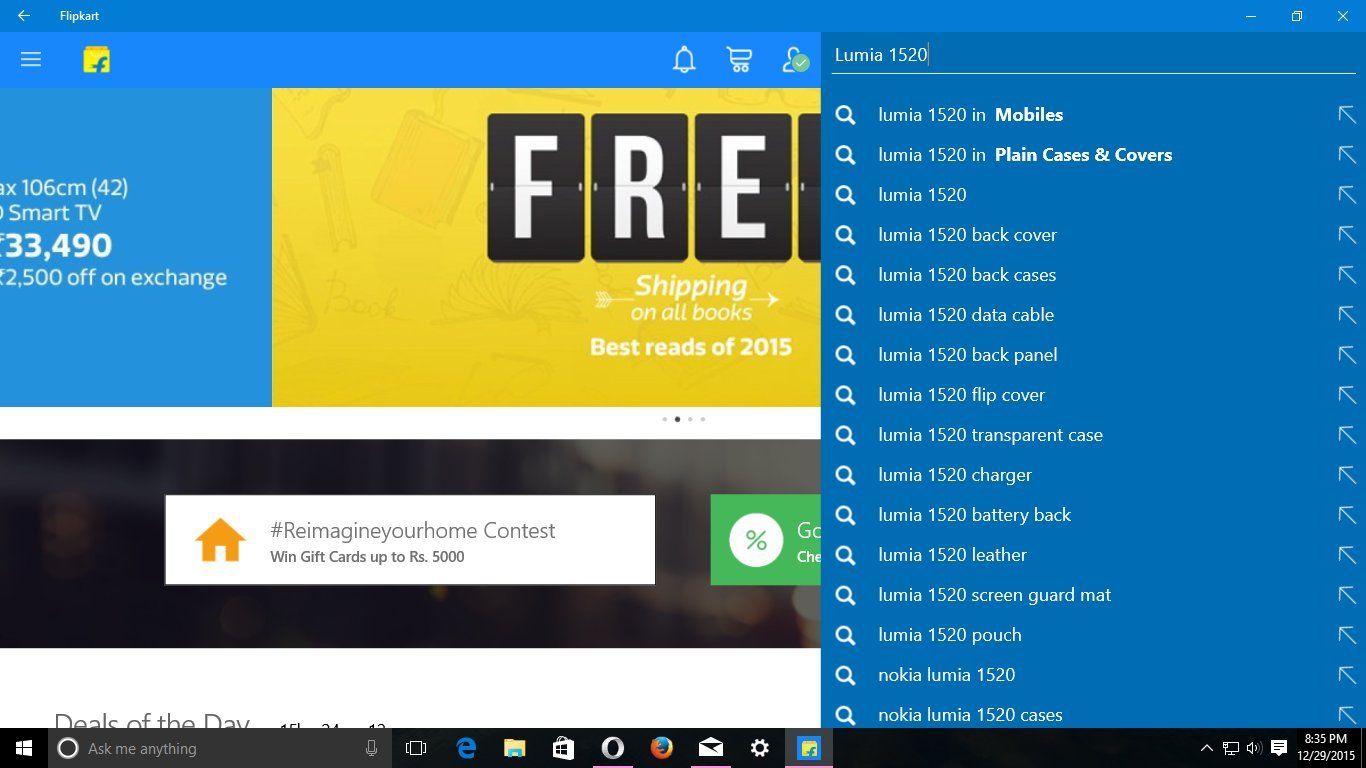
Task: Select the third banner carousel dot
Action: click(x=690, y=419)
